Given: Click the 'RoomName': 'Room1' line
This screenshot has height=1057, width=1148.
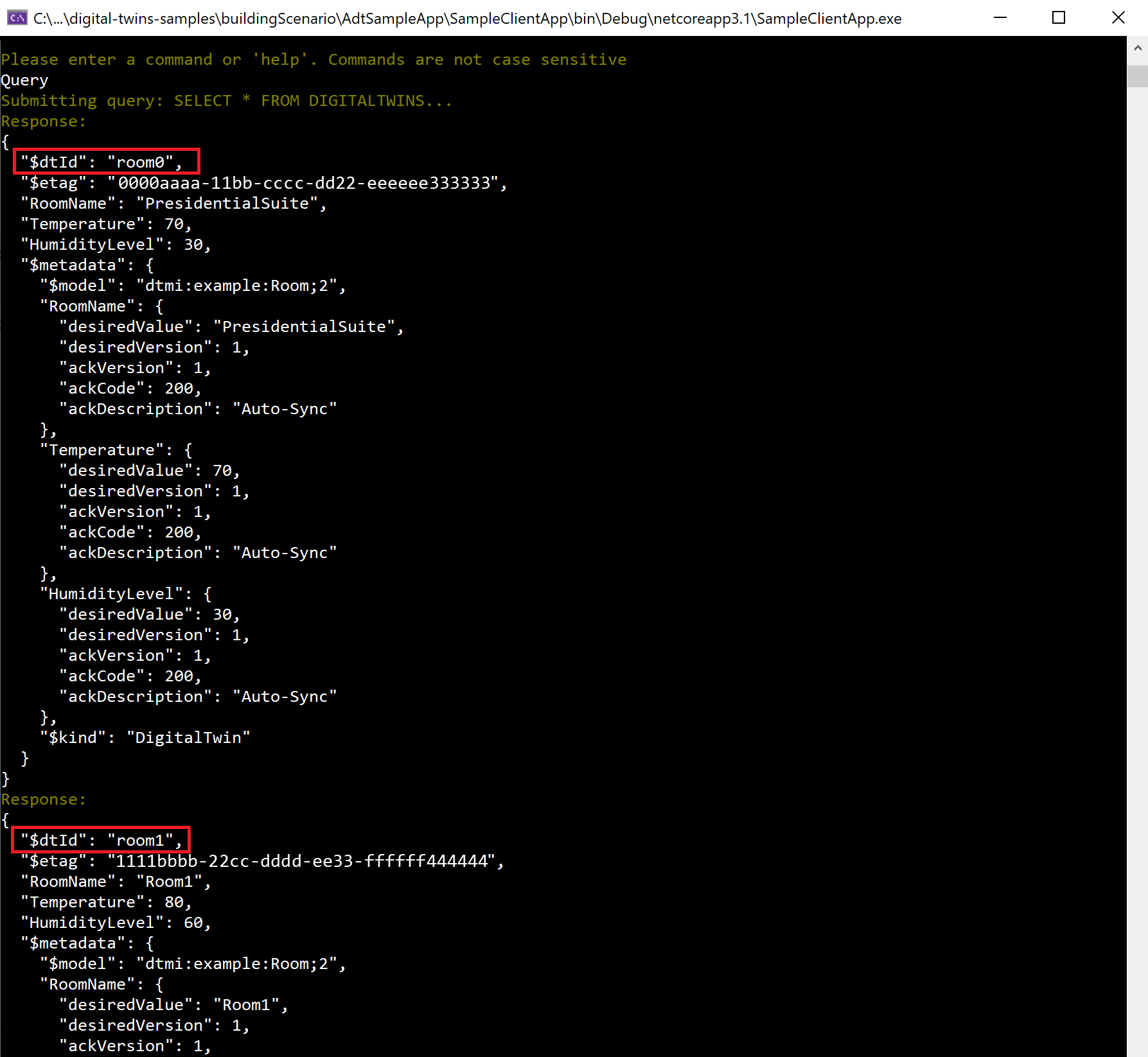Looking at the screenshot, I should pyautogui.click(x=116, y=882).
